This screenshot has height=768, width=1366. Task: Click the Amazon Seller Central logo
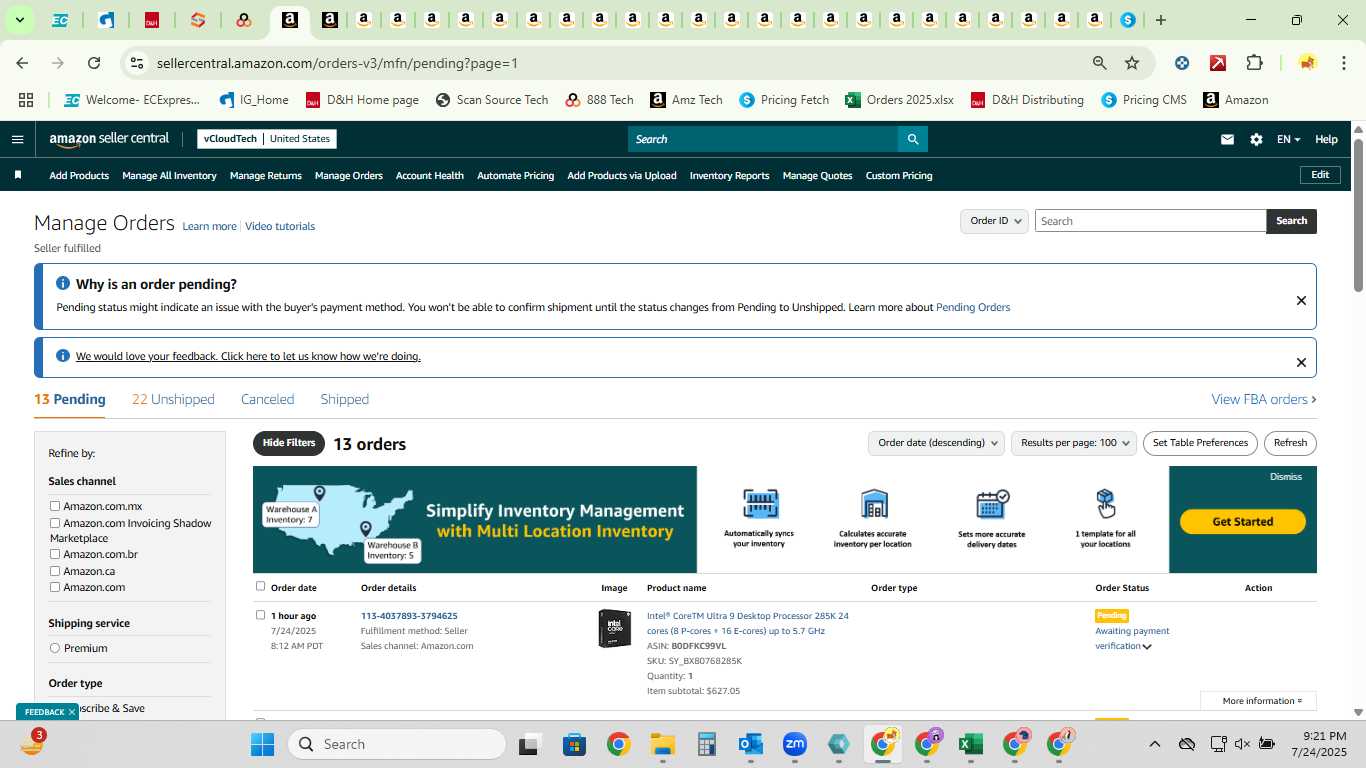click(109, 139)
